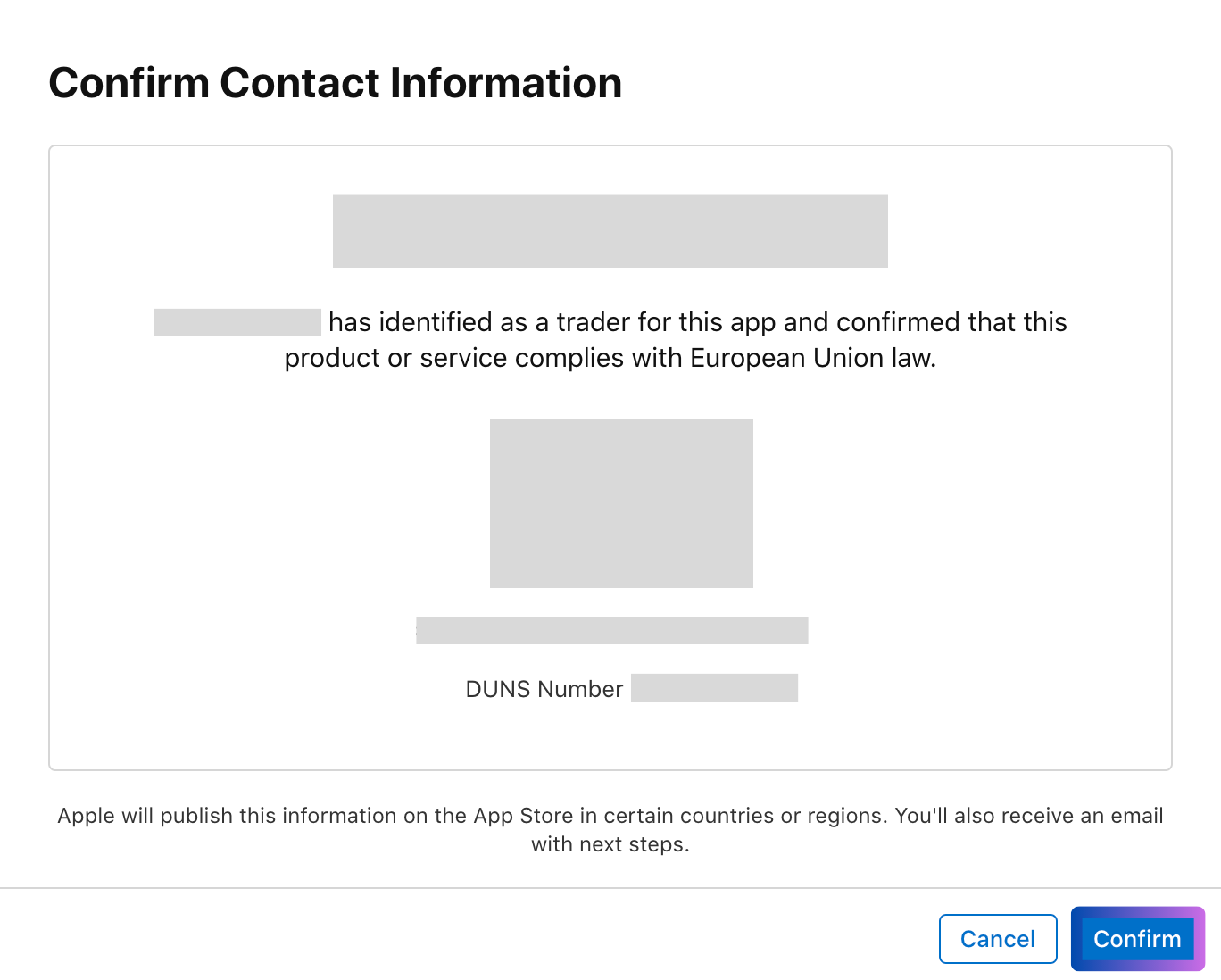
Task: Select the redacted address block in the center
Action: point(621,502)
